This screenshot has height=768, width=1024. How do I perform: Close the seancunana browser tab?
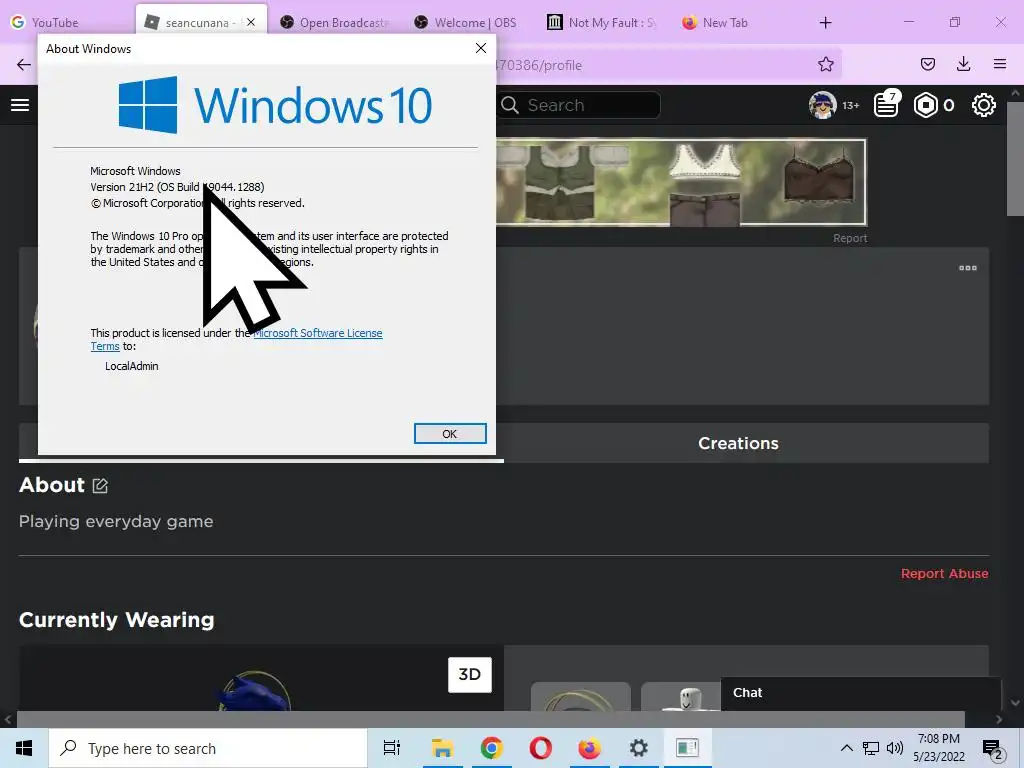point(251,22)
